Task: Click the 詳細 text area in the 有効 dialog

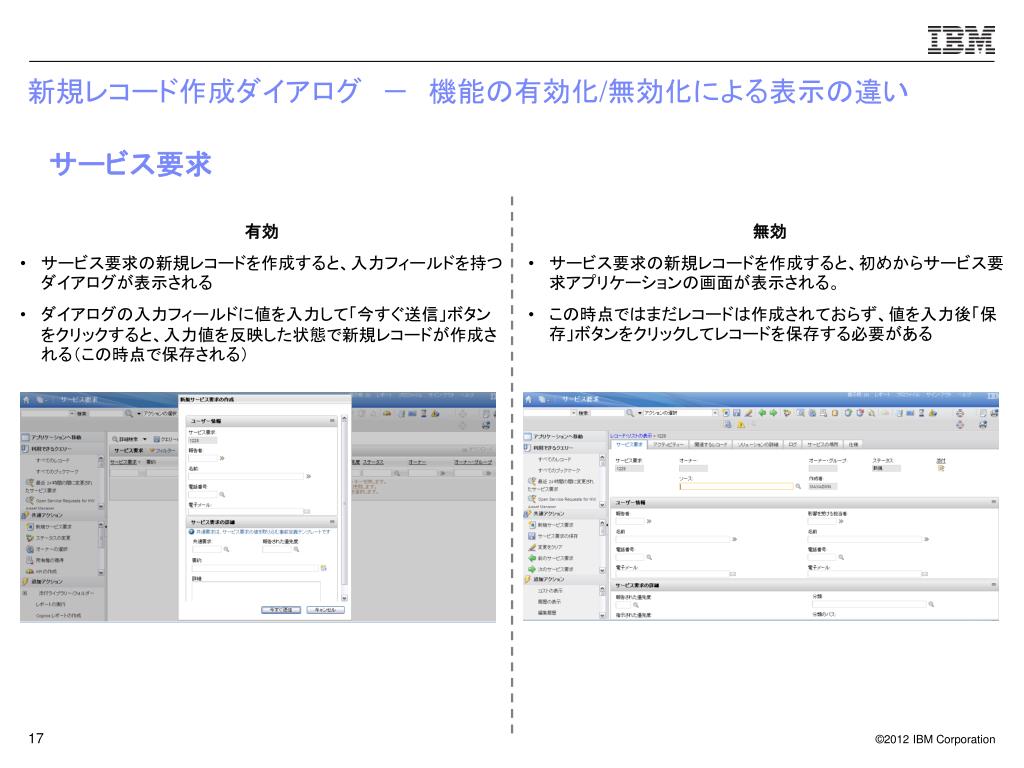Action: coord(256,590)
